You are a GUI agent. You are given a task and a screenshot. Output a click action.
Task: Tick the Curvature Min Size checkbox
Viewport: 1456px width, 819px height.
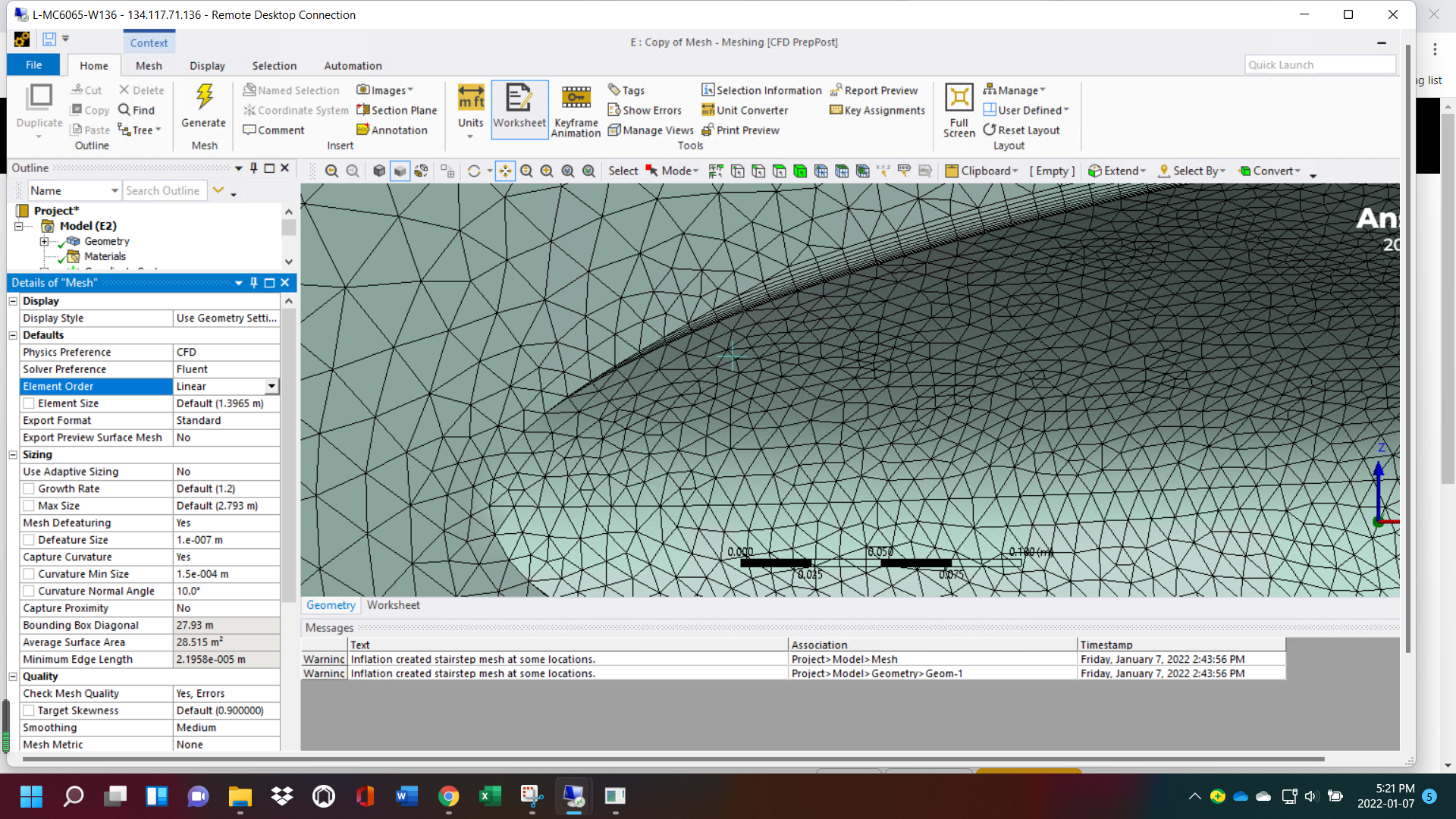click(x=29, y=574)
